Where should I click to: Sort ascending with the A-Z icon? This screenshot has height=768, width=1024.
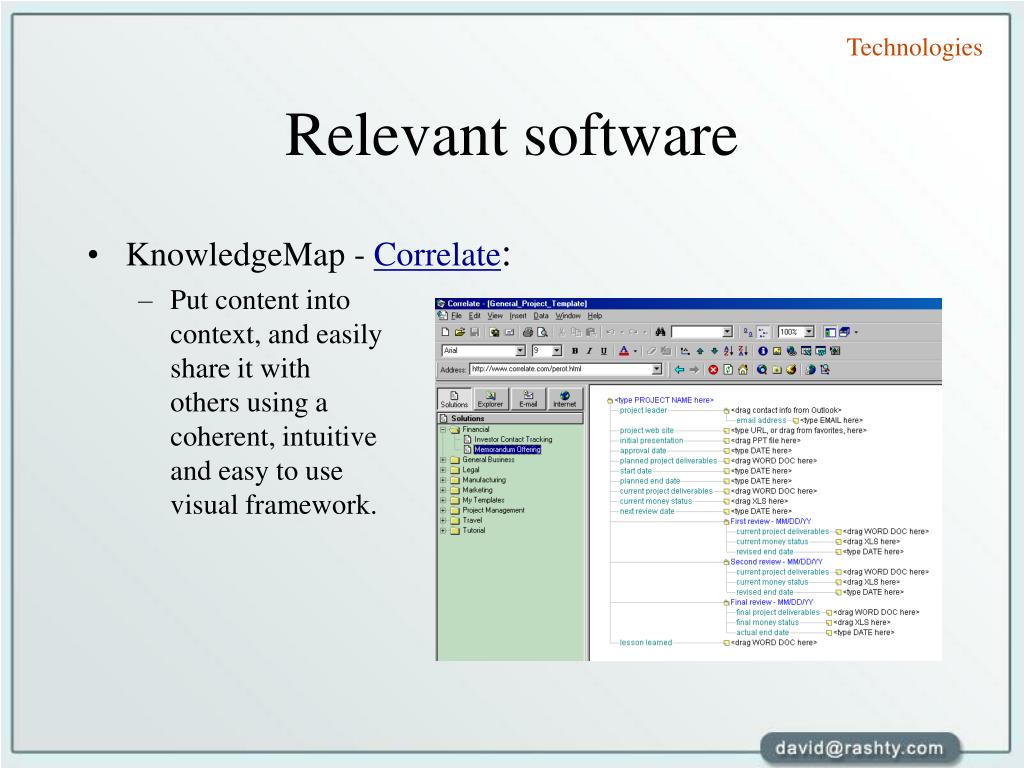click(x=728, y=351)
